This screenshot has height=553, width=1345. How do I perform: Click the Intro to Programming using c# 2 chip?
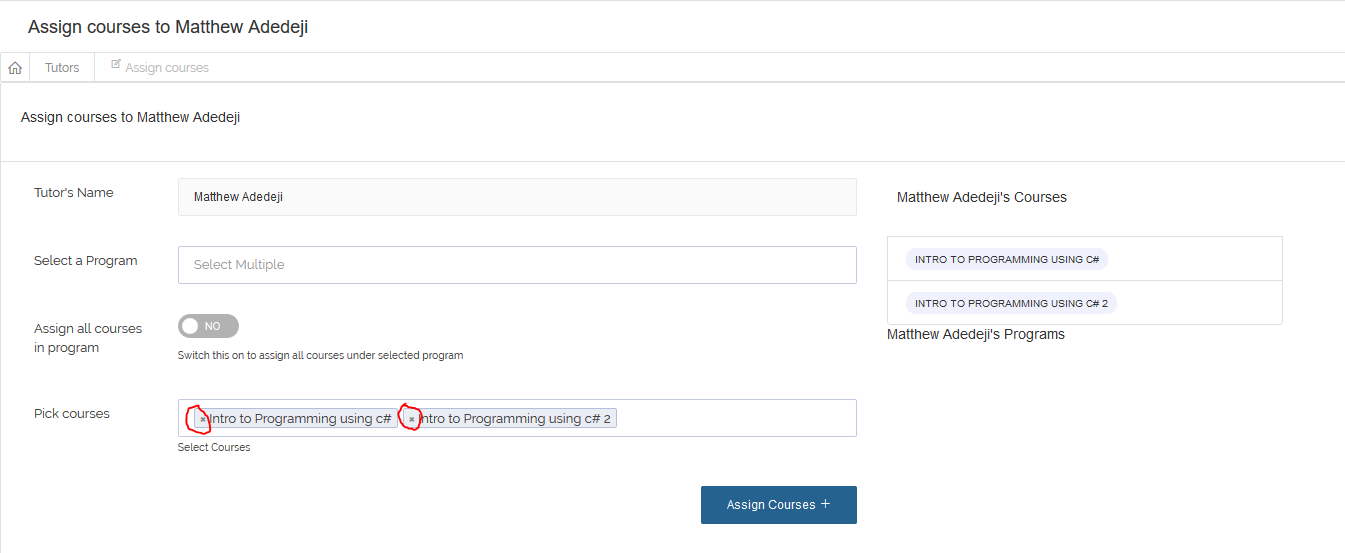[510, 419]
